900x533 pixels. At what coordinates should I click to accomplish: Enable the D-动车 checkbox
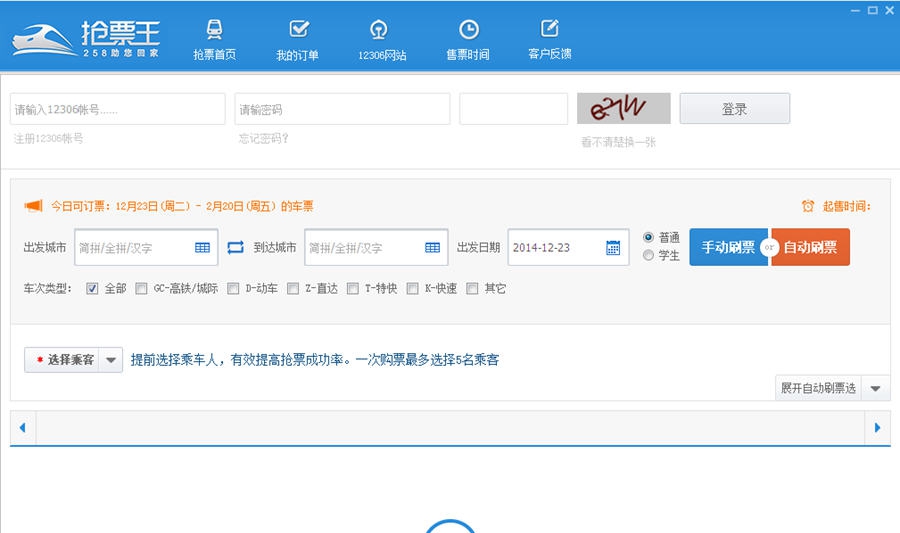(x=233, y=289)
